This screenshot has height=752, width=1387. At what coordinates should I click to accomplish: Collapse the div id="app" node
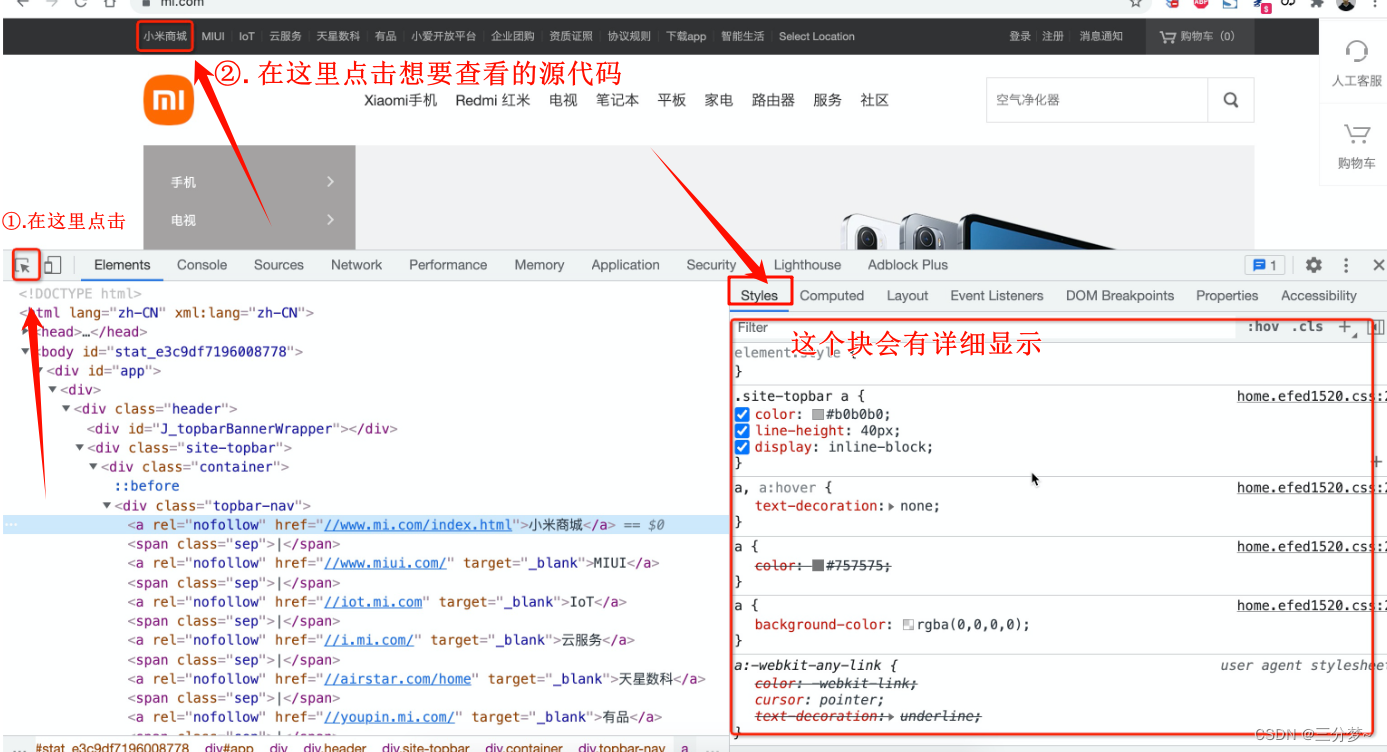(x=40, y=371)
